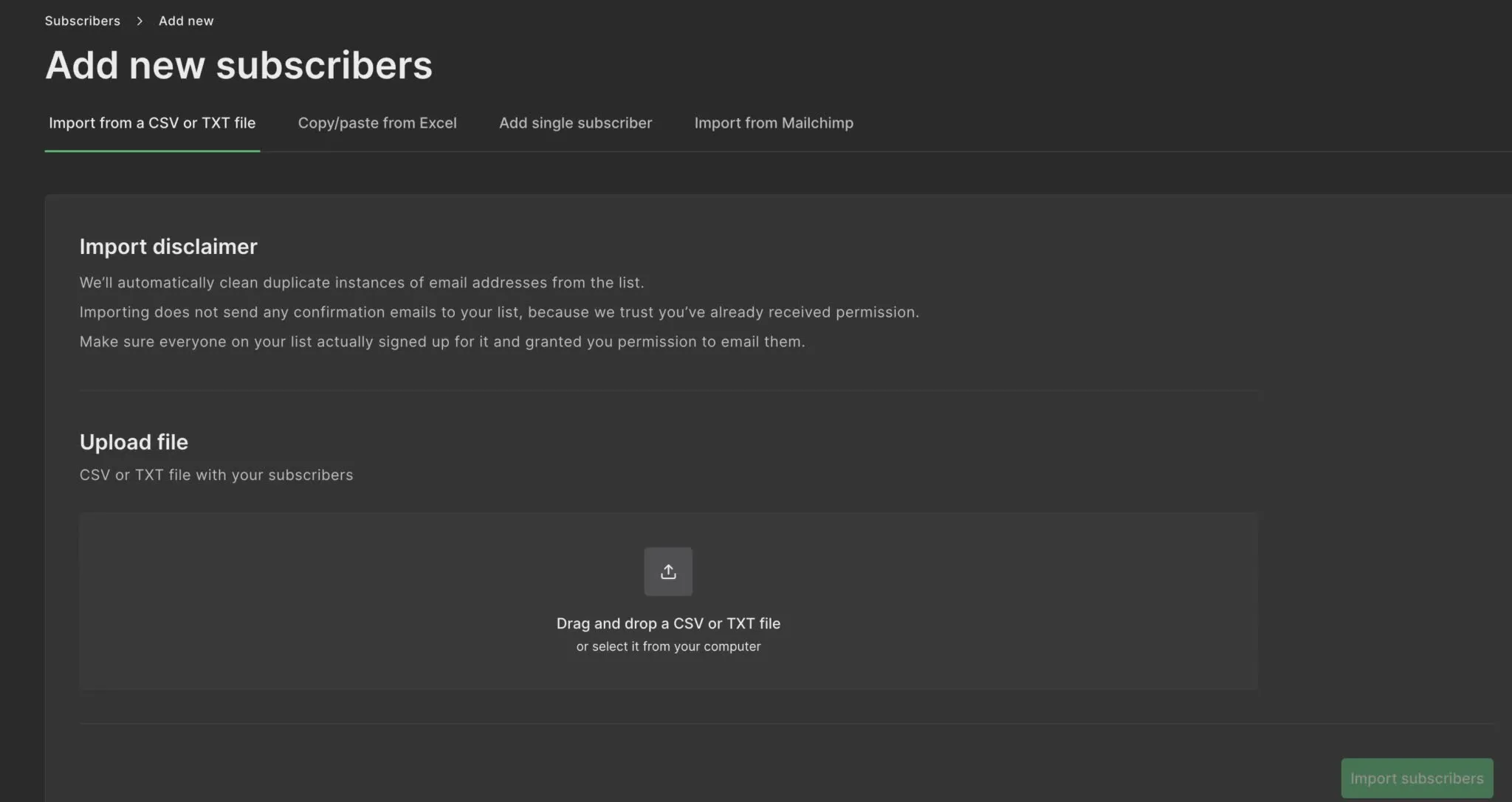Click the duplicate email cleaning disclaimer line
1512x802 pixels.
click(362, 283)
